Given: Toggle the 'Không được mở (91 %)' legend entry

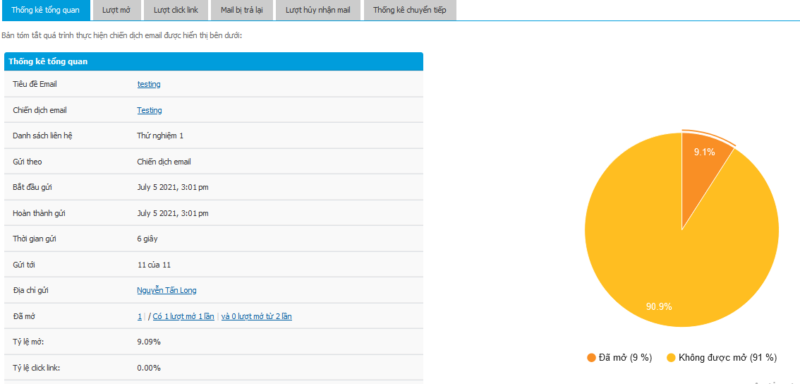Looking at the screenshot, I should 722,357.
